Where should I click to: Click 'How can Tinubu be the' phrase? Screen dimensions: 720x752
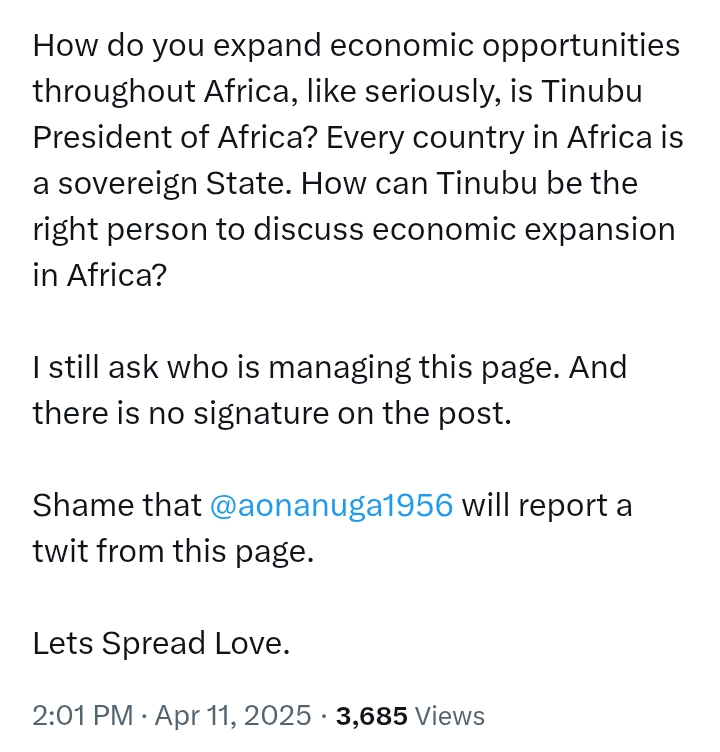pyautogui.click(x=470, y=183)
